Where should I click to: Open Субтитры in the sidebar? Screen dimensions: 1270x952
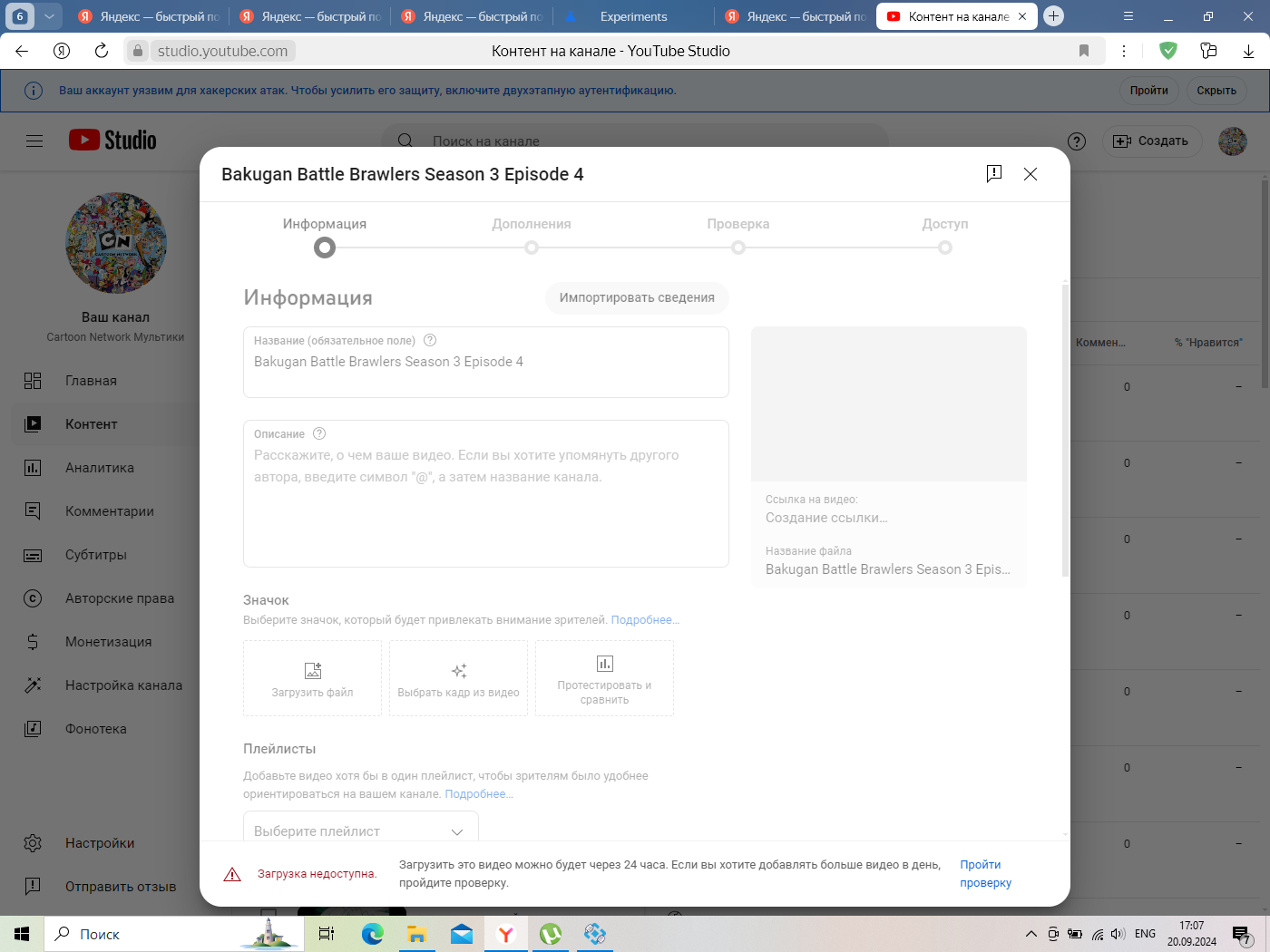[x=104, y=555]
